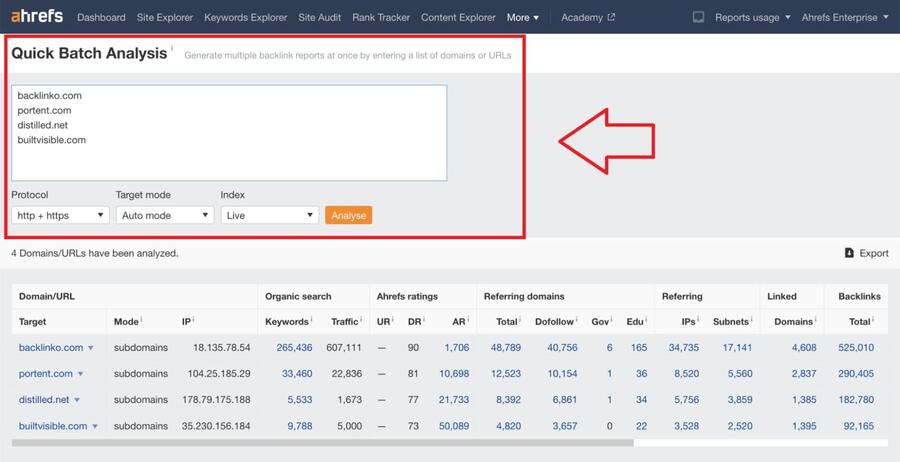Open backlinko.com target link
The image size is (900, 462).
[51, 347]
